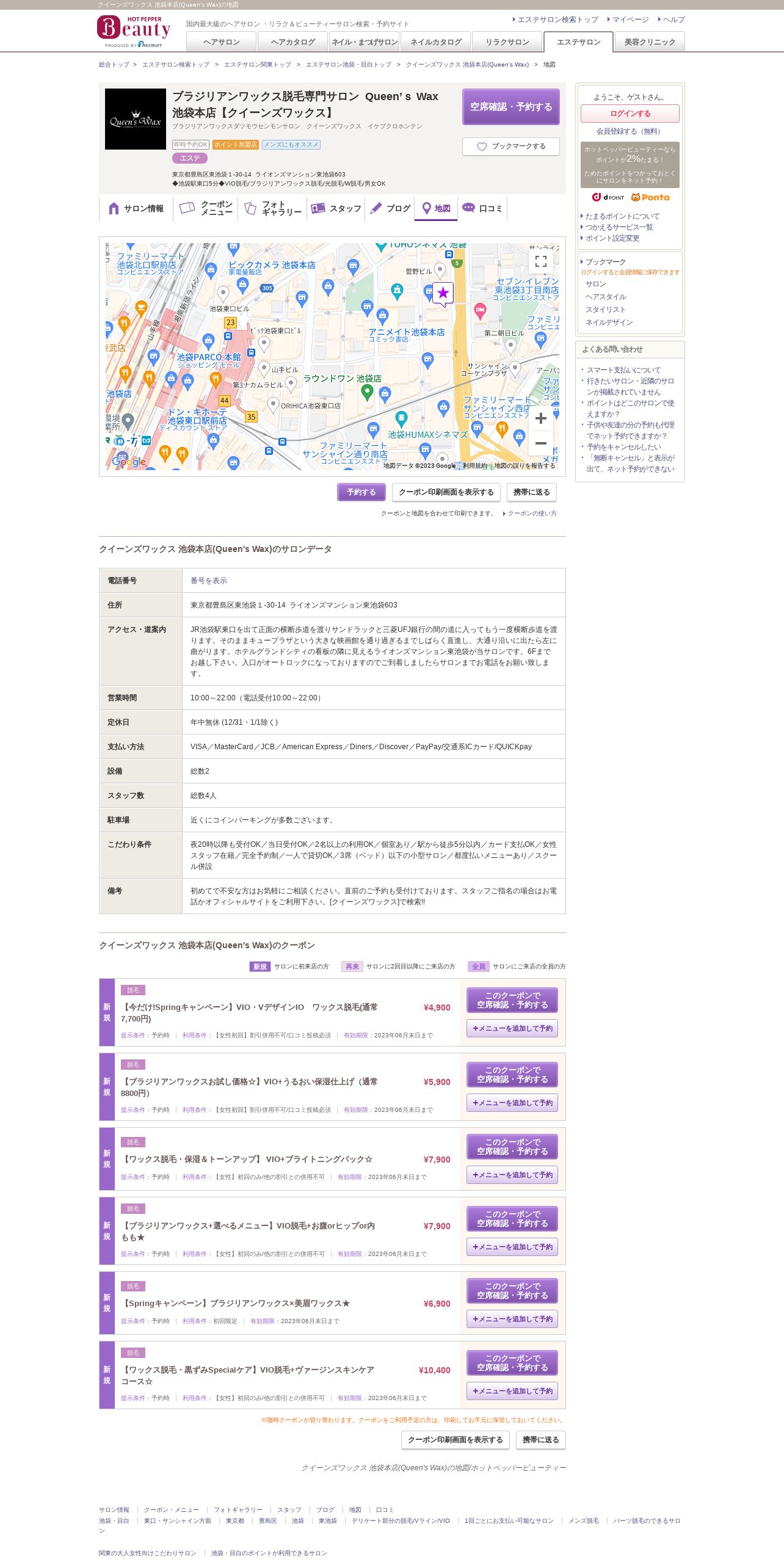Click the ブックマークする heart button

511,147
